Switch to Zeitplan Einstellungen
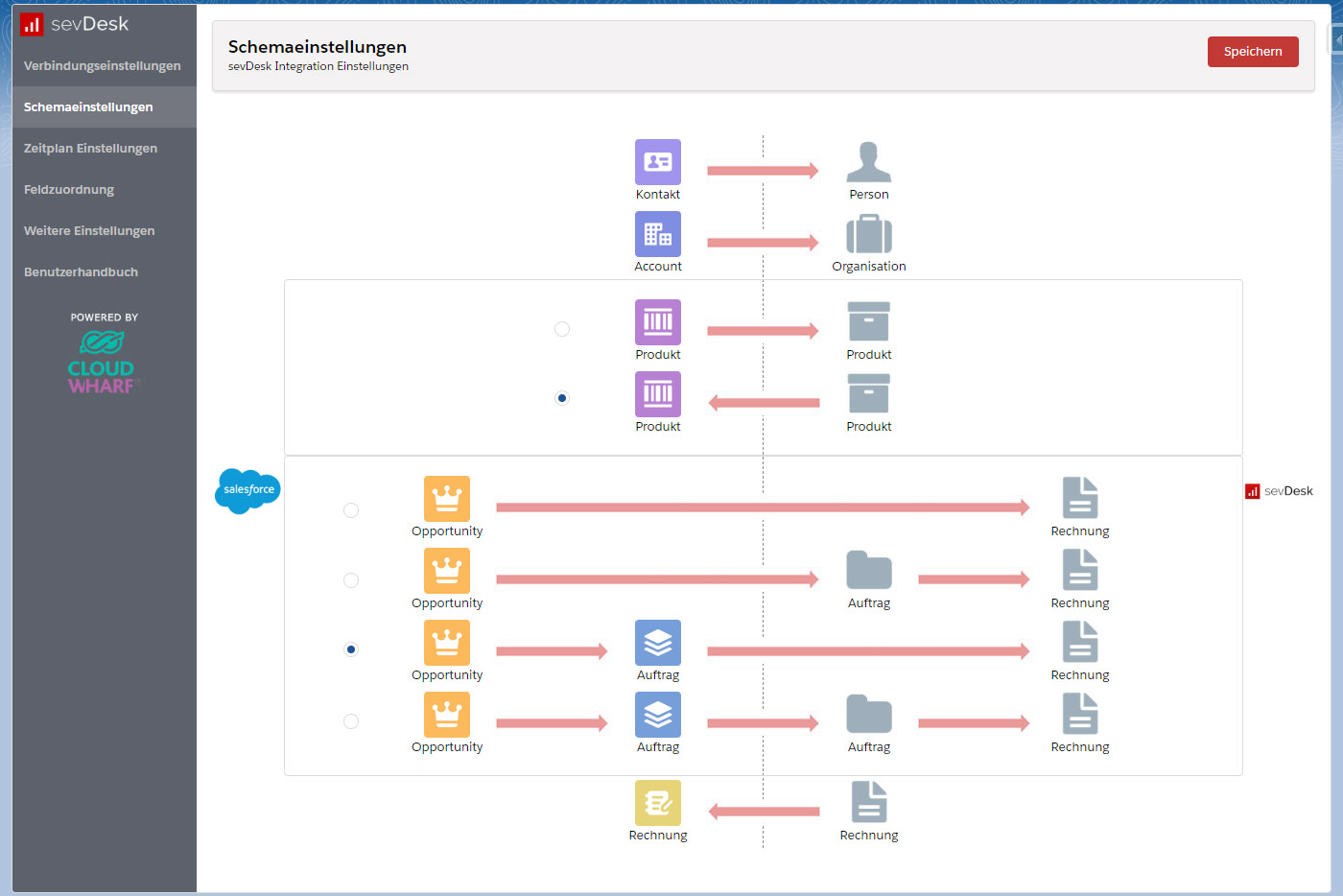This screenshot has height=896, width=1343. (90, 148)
